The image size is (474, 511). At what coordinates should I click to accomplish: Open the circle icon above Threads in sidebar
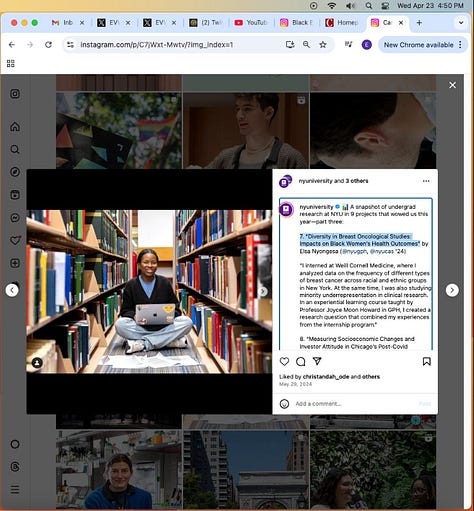[x=15, y=444]
